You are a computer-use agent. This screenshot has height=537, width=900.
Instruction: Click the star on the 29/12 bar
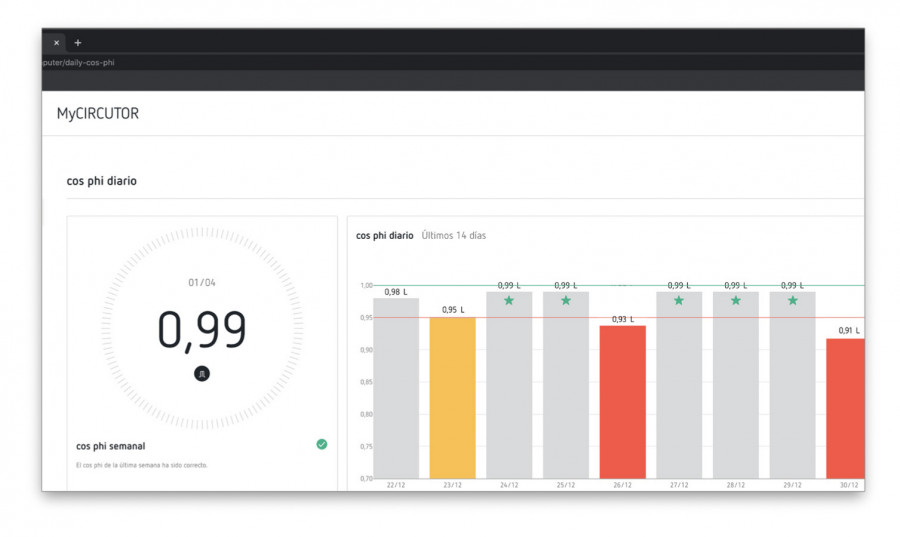coord(793,301)
